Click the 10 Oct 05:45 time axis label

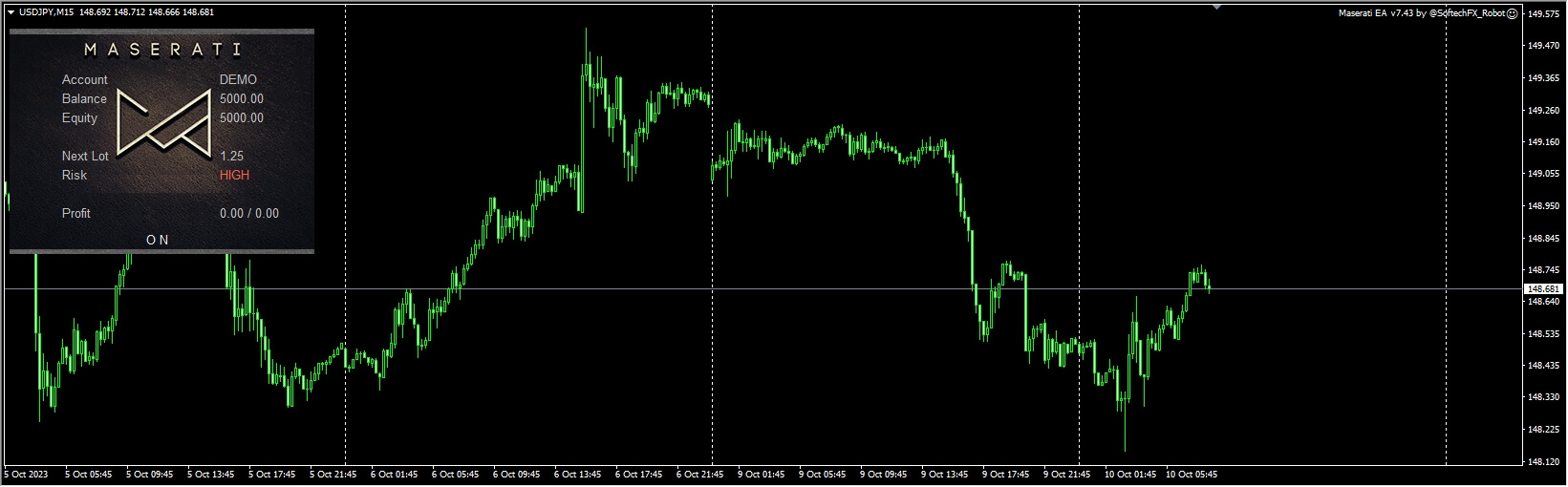click(1192, 474)
